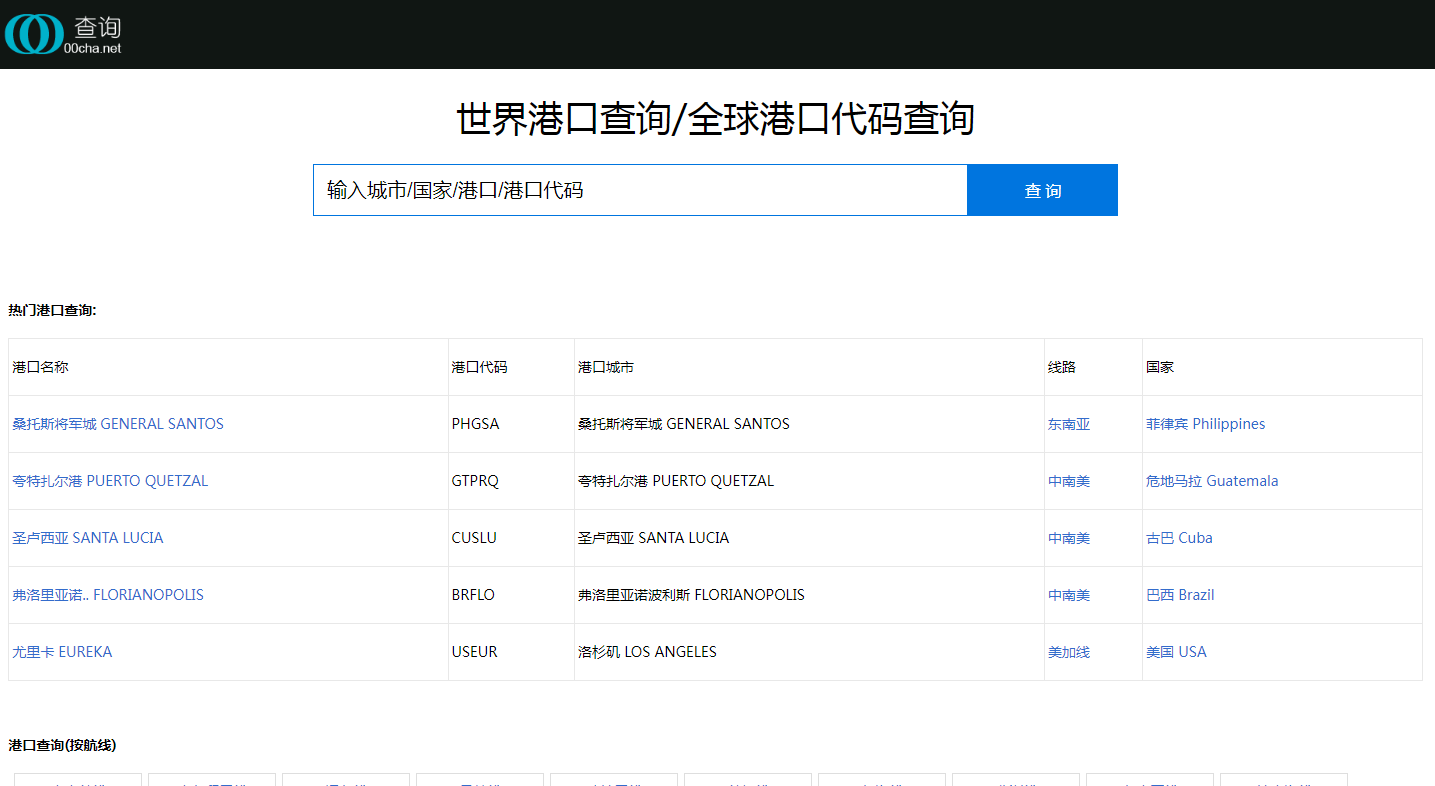Open the EUREKA port link
Image resolution: width=1435 pixels, height=786 pixels.
pyautogui.click(x=62, y=651)
